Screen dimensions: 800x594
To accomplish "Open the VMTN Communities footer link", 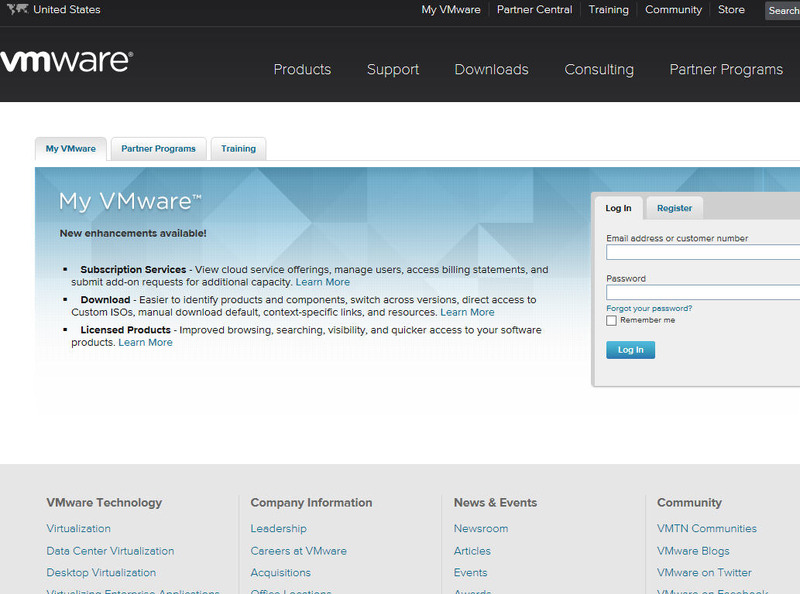I will pos(707,528).
